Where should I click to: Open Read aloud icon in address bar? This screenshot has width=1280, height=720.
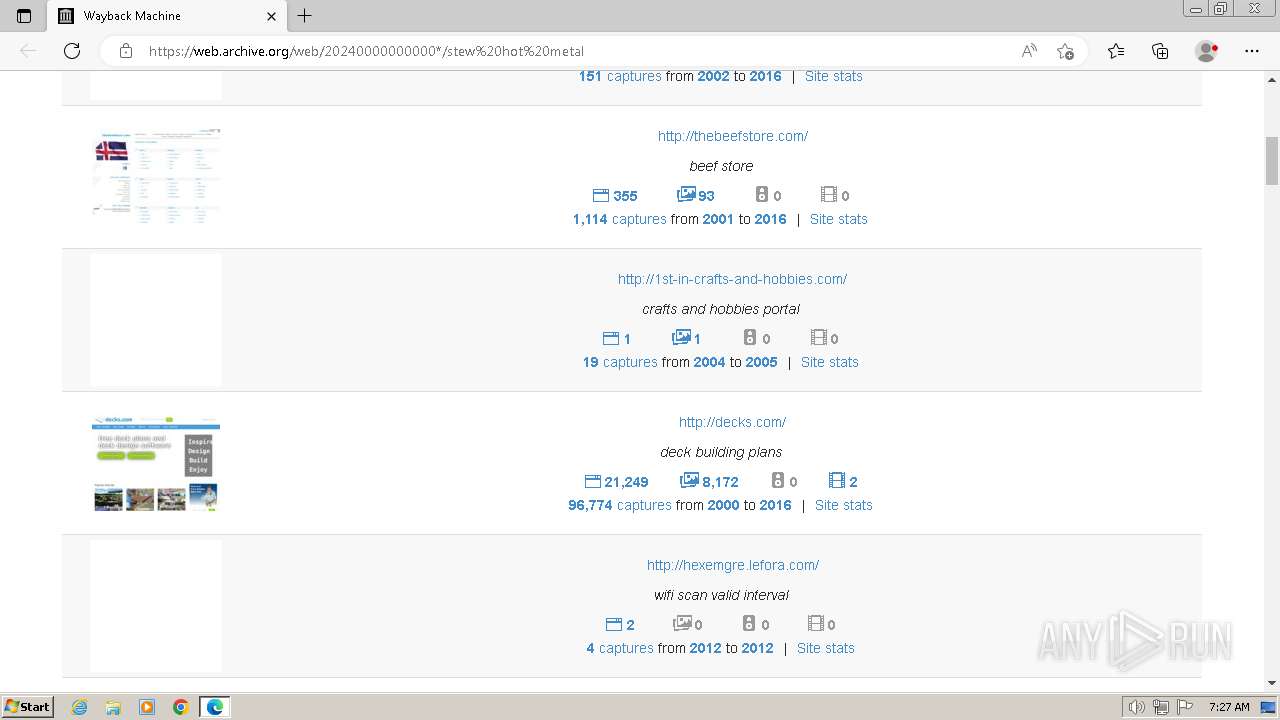tap(1029, 51)
